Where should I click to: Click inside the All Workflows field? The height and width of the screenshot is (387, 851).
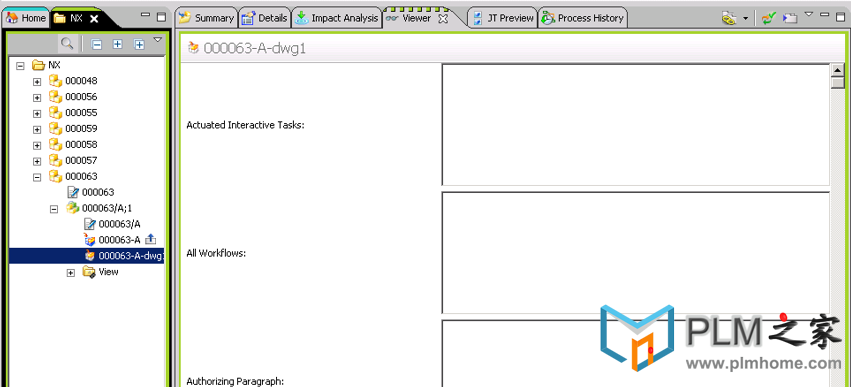coord(636,252)
